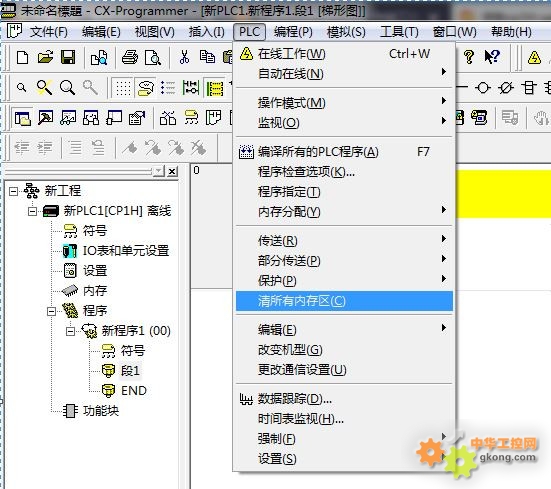Select 段1 in project tree

(x=130, y=371)
